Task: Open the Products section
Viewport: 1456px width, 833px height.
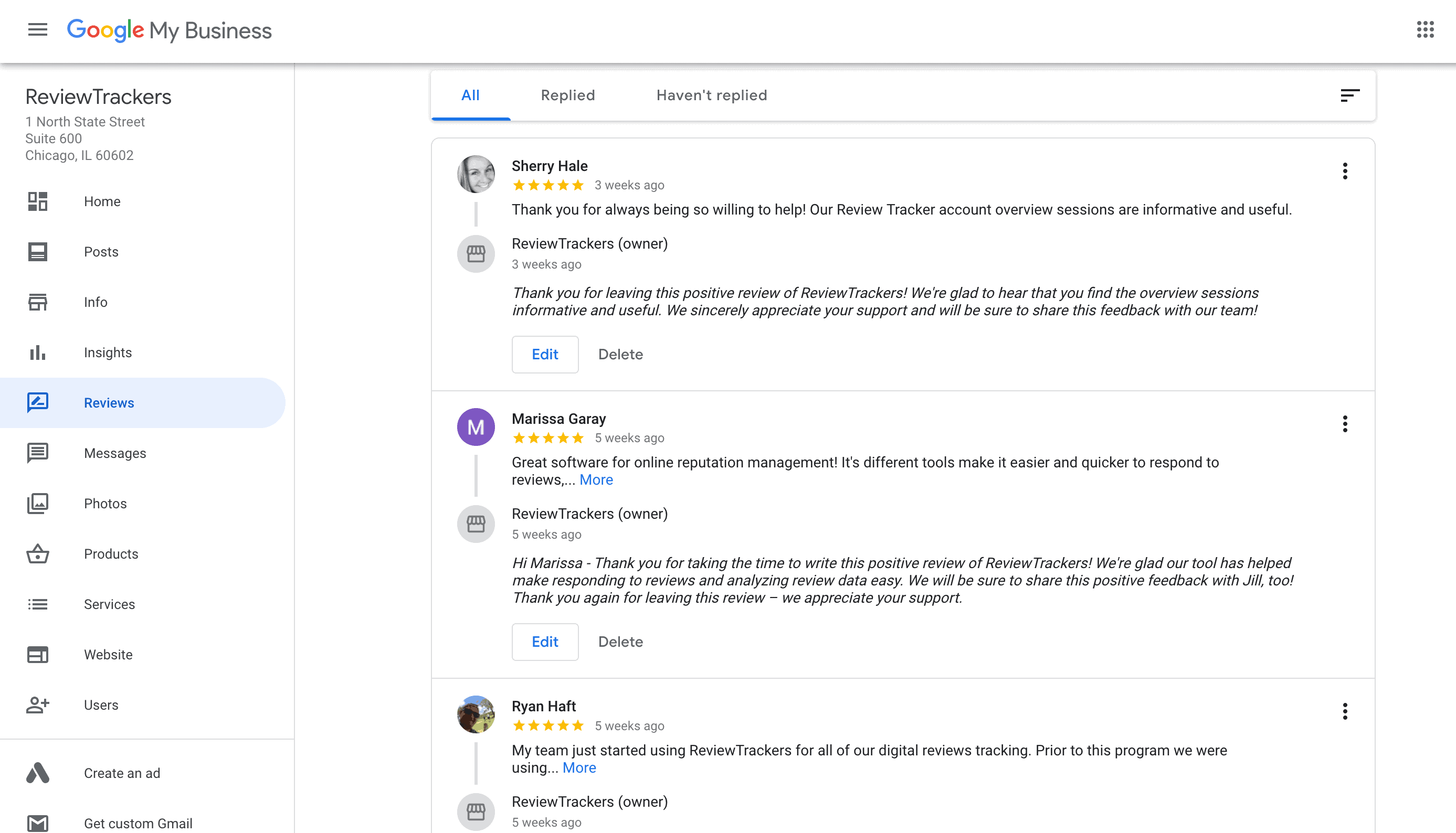Action: (x=110, y=554)
